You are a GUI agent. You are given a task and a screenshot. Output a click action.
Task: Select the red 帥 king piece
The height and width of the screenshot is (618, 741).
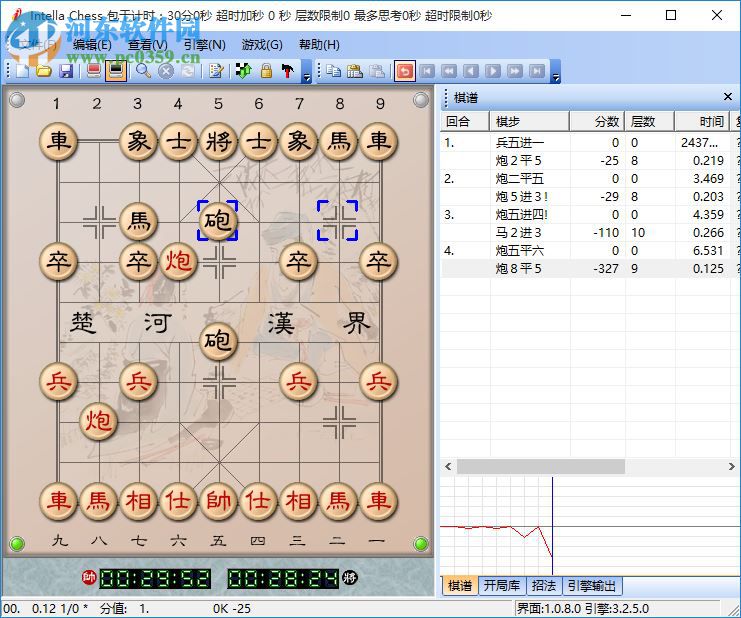pos(218,501)
